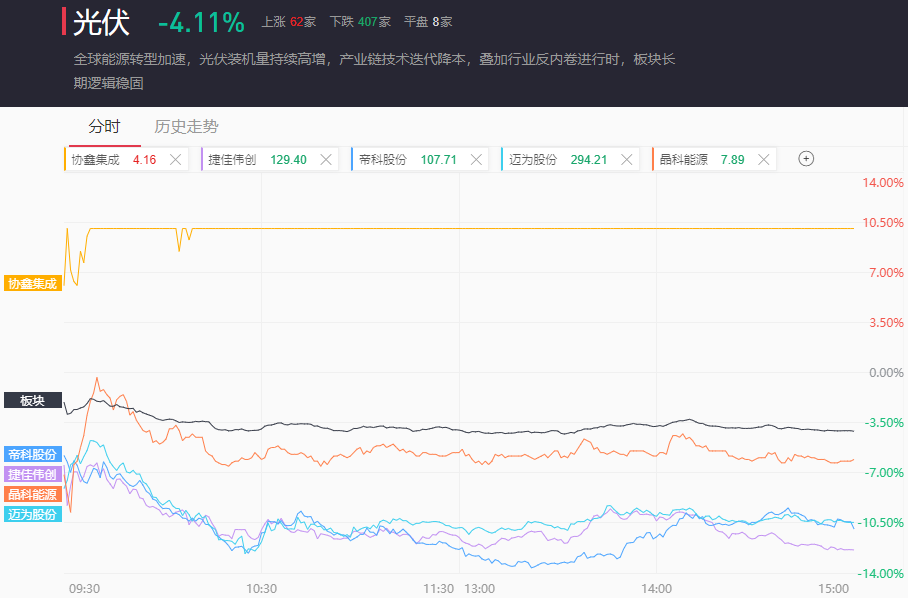Click the 下跌 407家 count

tap(360, 22)
